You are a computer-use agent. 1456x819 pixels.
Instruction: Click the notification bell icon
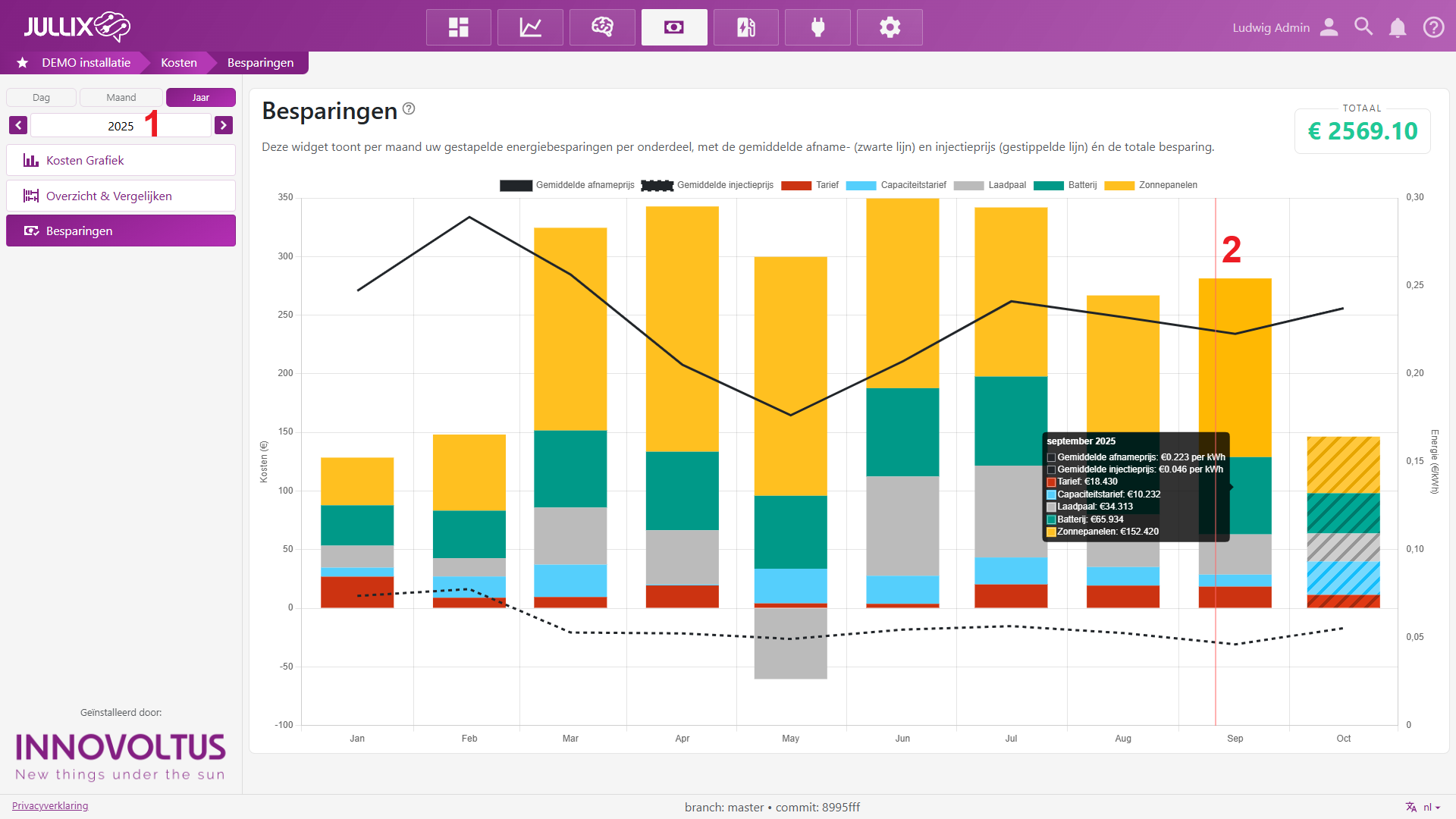coord(1397,27)
